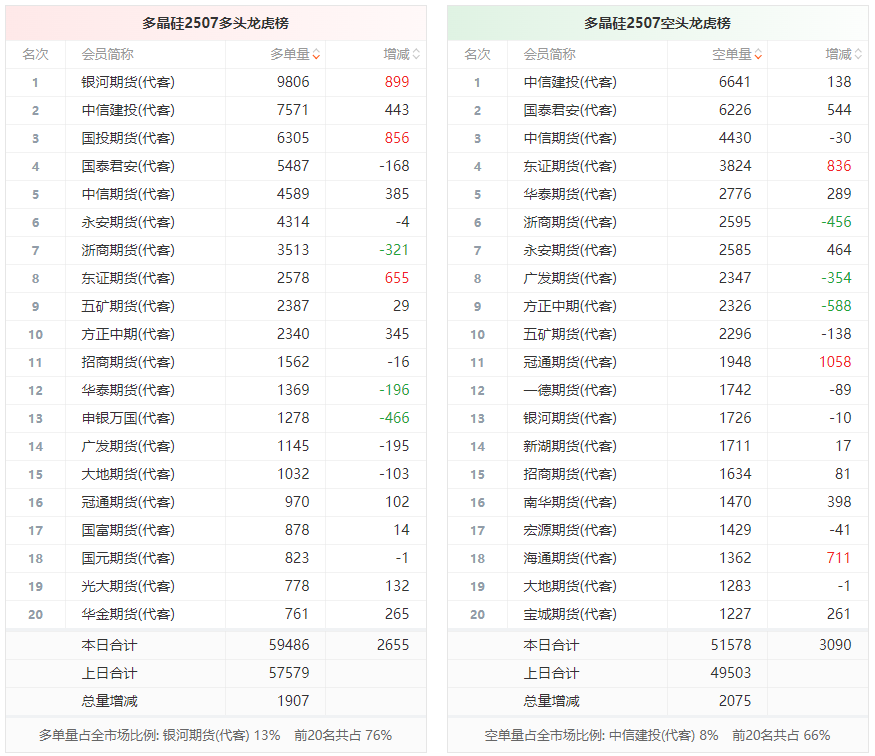Select 本日合计 total 59486 cell

(289, 645)
